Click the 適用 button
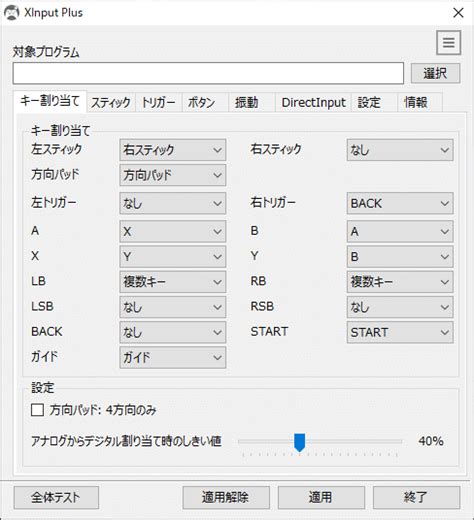 click(x=321, y=498)
